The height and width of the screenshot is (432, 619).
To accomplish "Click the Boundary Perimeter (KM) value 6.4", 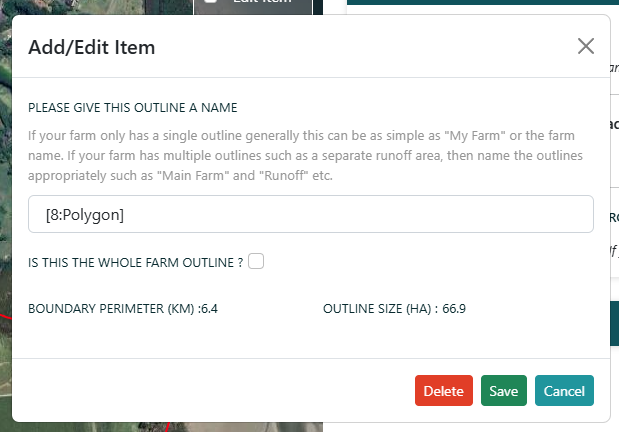I will [x=209, y=308].
